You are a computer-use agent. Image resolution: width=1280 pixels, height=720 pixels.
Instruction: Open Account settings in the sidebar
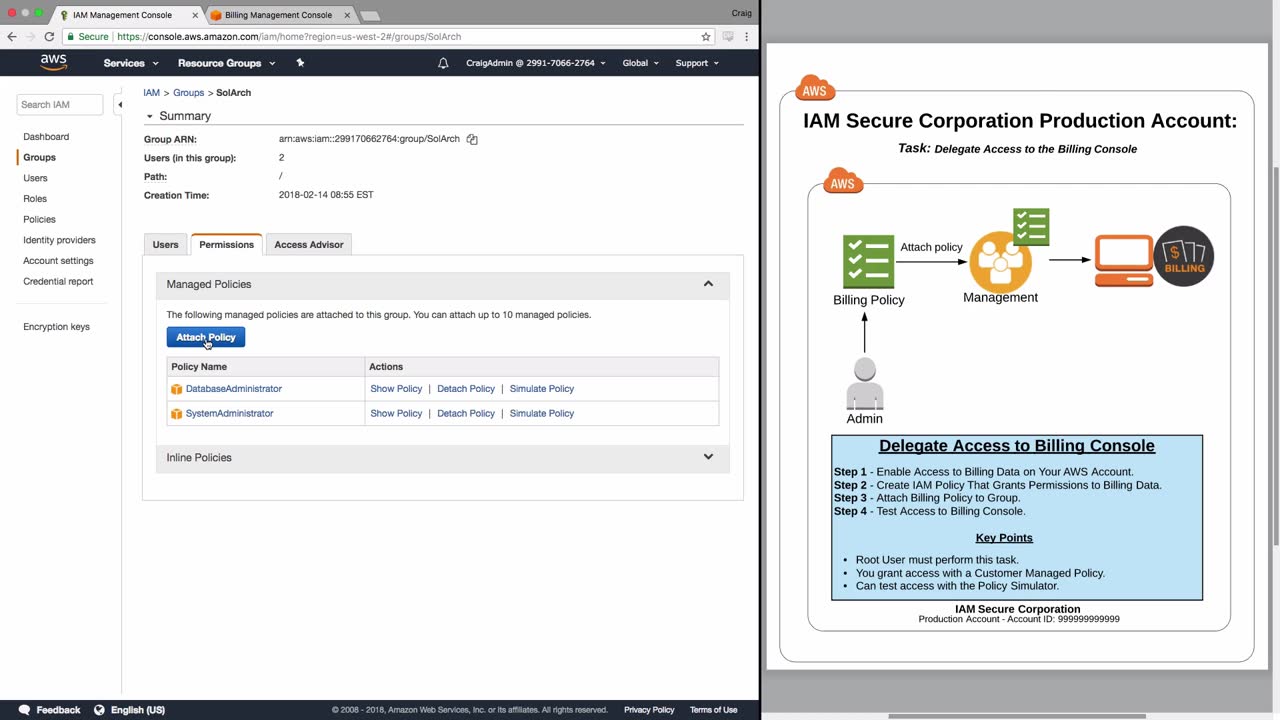click(x=58, y=261)
